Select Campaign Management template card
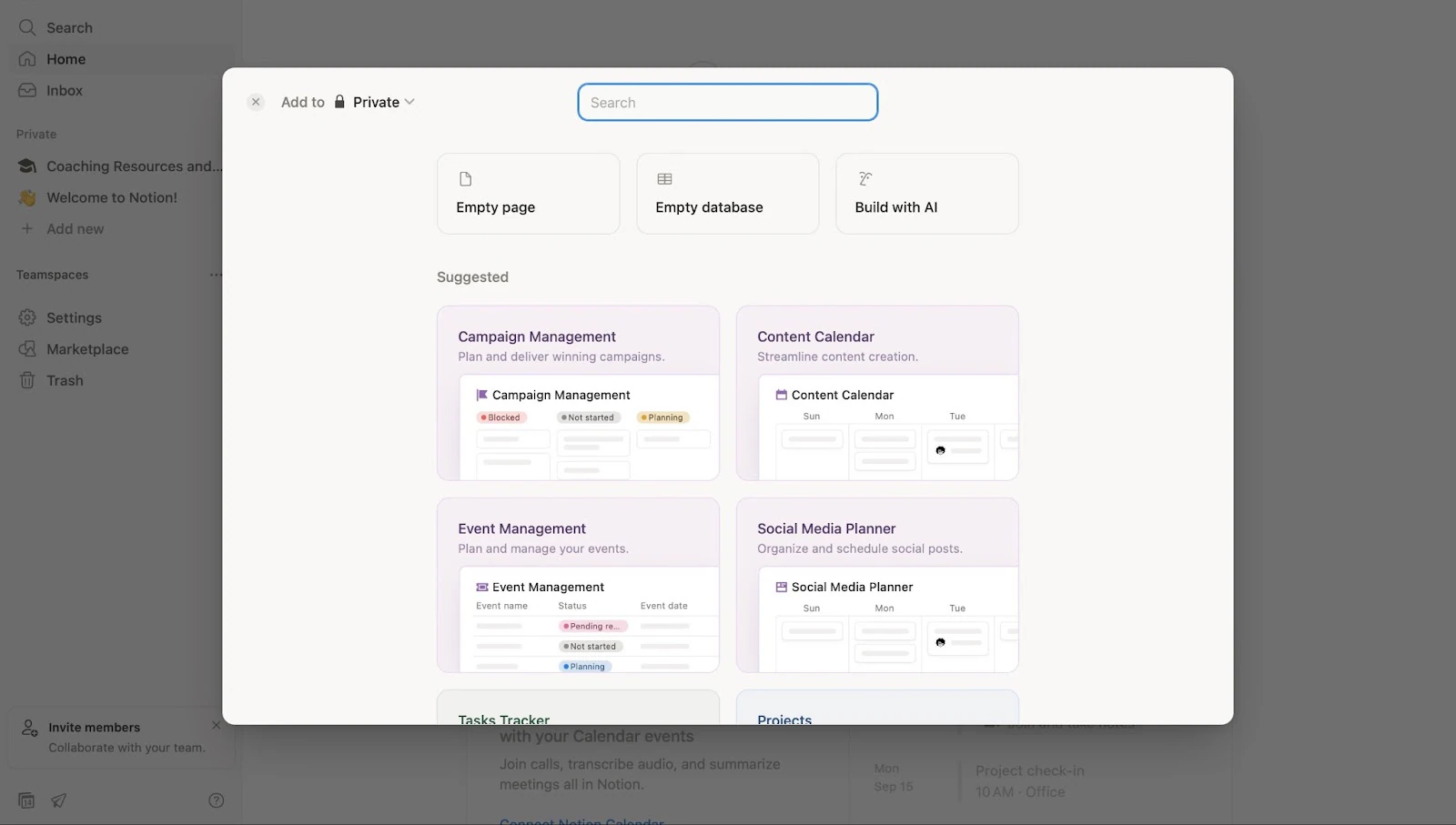Screen dimensions: 1456x825 [578, 393]
